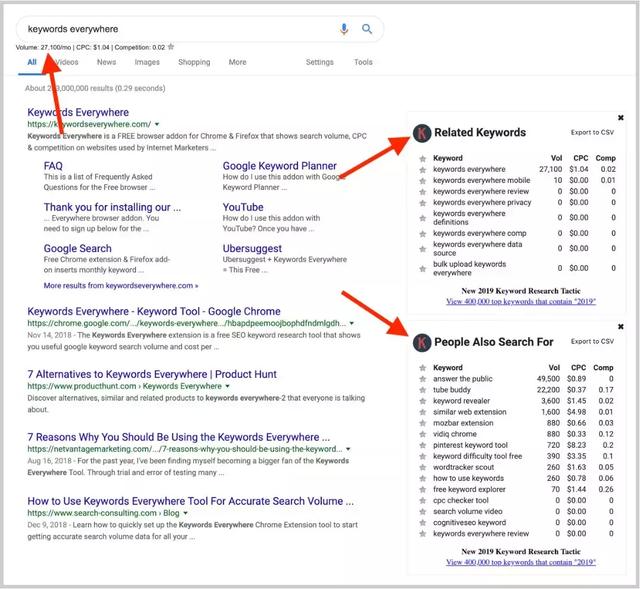640x589 pixels.
Task: Click the People Also Search For K logo
Action: coord(422,342)
